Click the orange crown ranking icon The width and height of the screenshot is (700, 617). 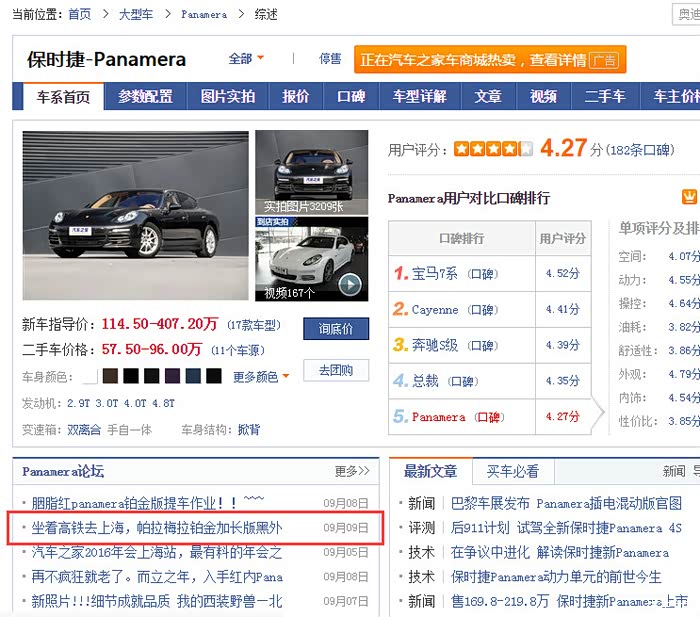(x=689, y=197)
